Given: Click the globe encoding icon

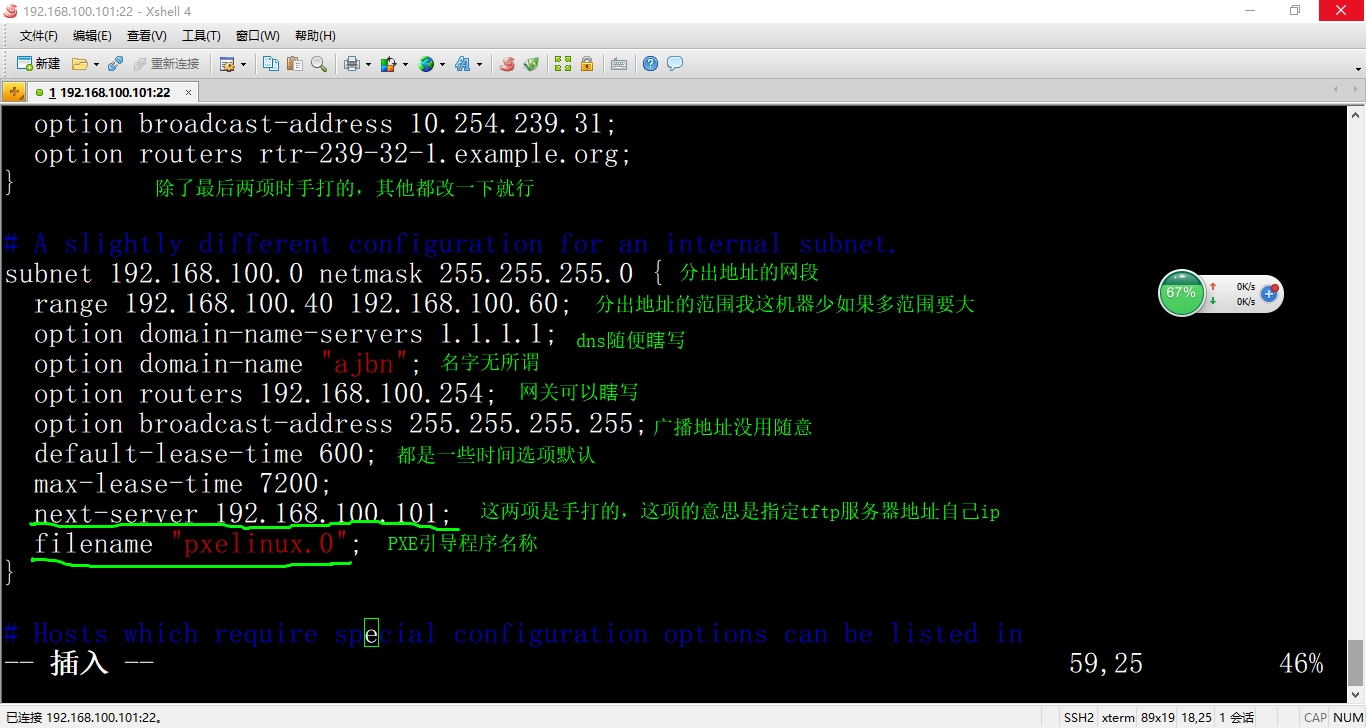Looking at the screenshot, I should (426, 64).
